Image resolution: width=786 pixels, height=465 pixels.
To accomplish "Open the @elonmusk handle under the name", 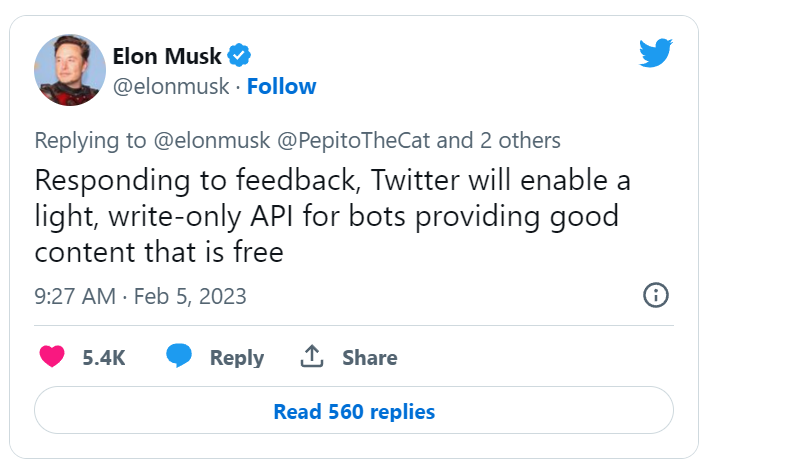I will (x=170, y=86).
